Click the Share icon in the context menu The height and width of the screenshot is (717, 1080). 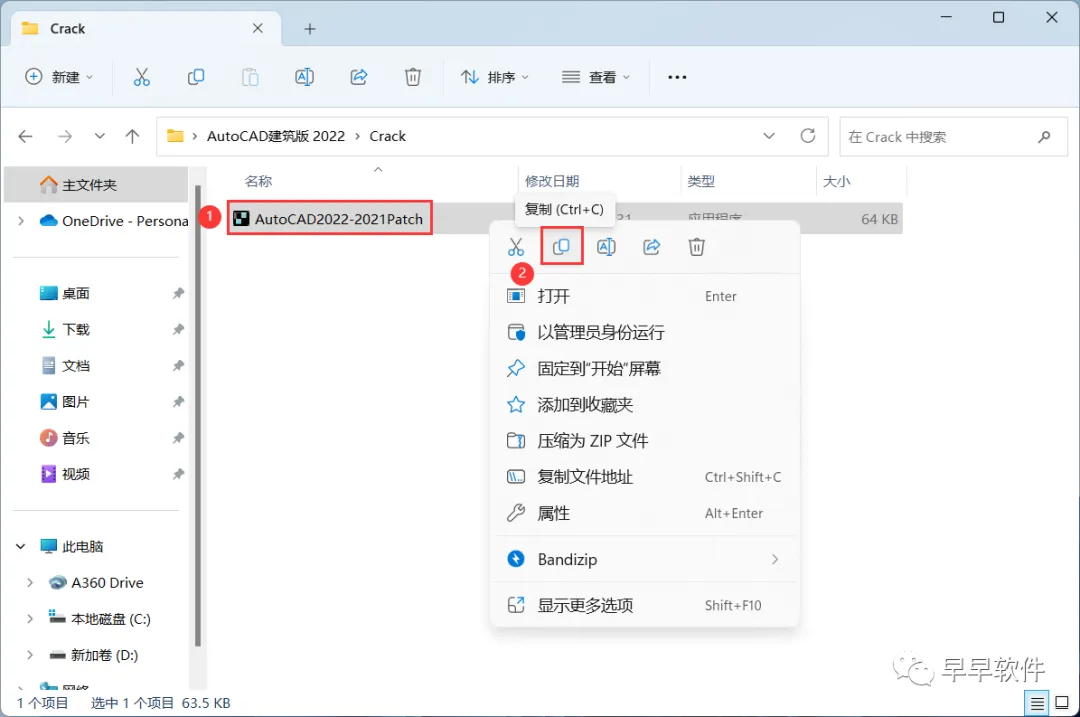coord(652,247)
